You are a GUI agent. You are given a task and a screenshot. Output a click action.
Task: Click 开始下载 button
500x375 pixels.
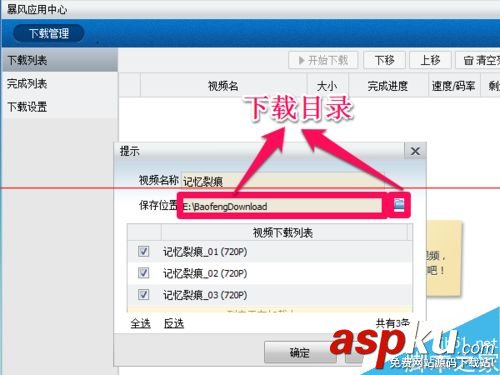[x=323, y=60]
